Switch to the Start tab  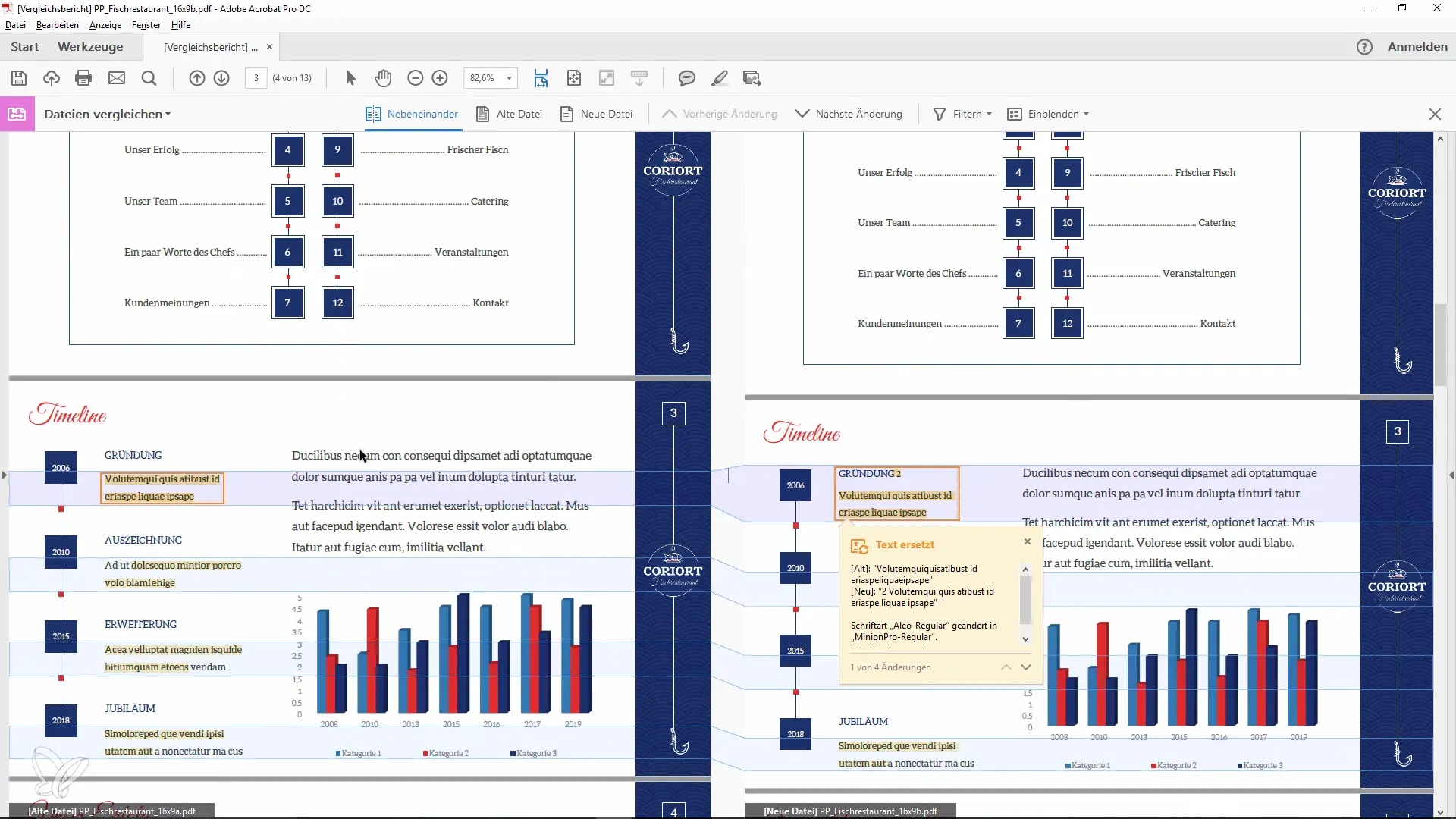(24, 47)
